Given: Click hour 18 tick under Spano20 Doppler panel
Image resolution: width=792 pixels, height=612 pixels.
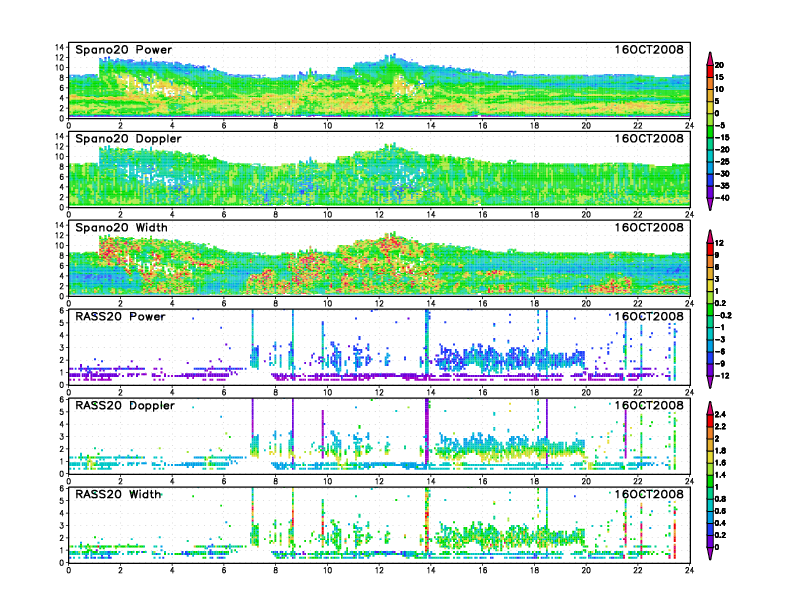Looking at the screenshot, I should point(534,215).
